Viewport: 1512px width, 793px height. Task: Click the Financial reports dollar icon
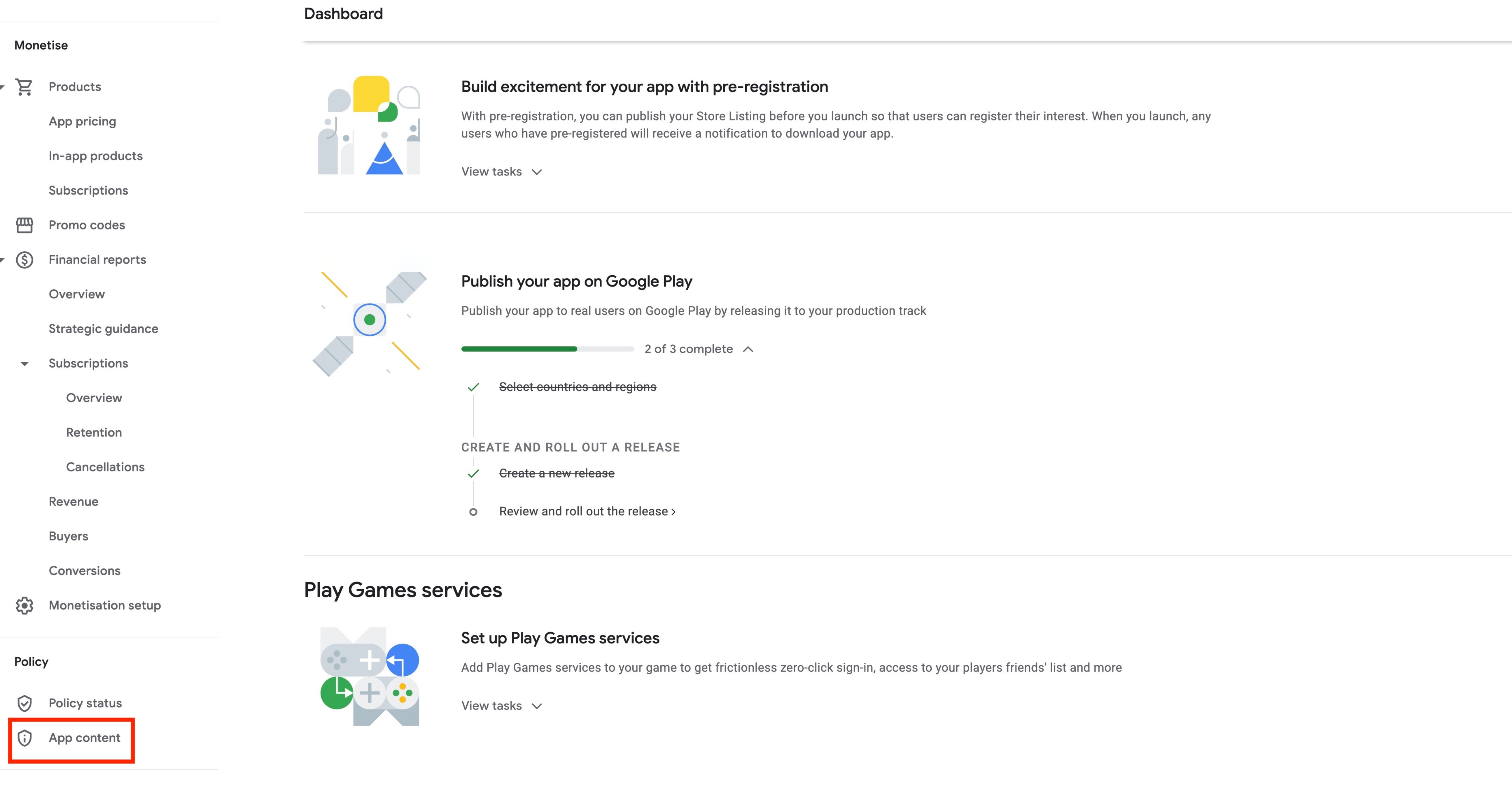tap(24, 260)
